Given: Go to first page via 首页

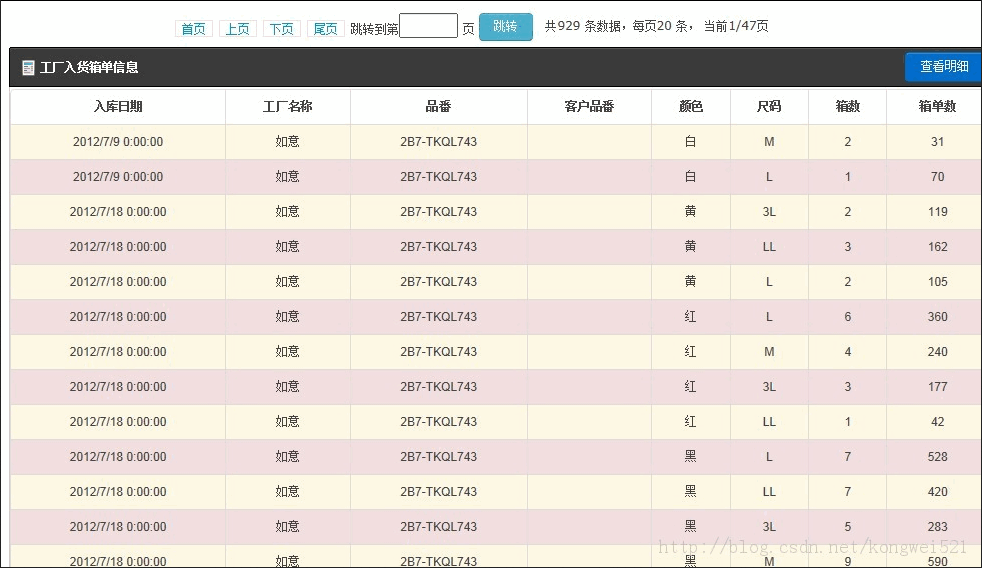Looking at the screenshot, I should tap(193, 29).
